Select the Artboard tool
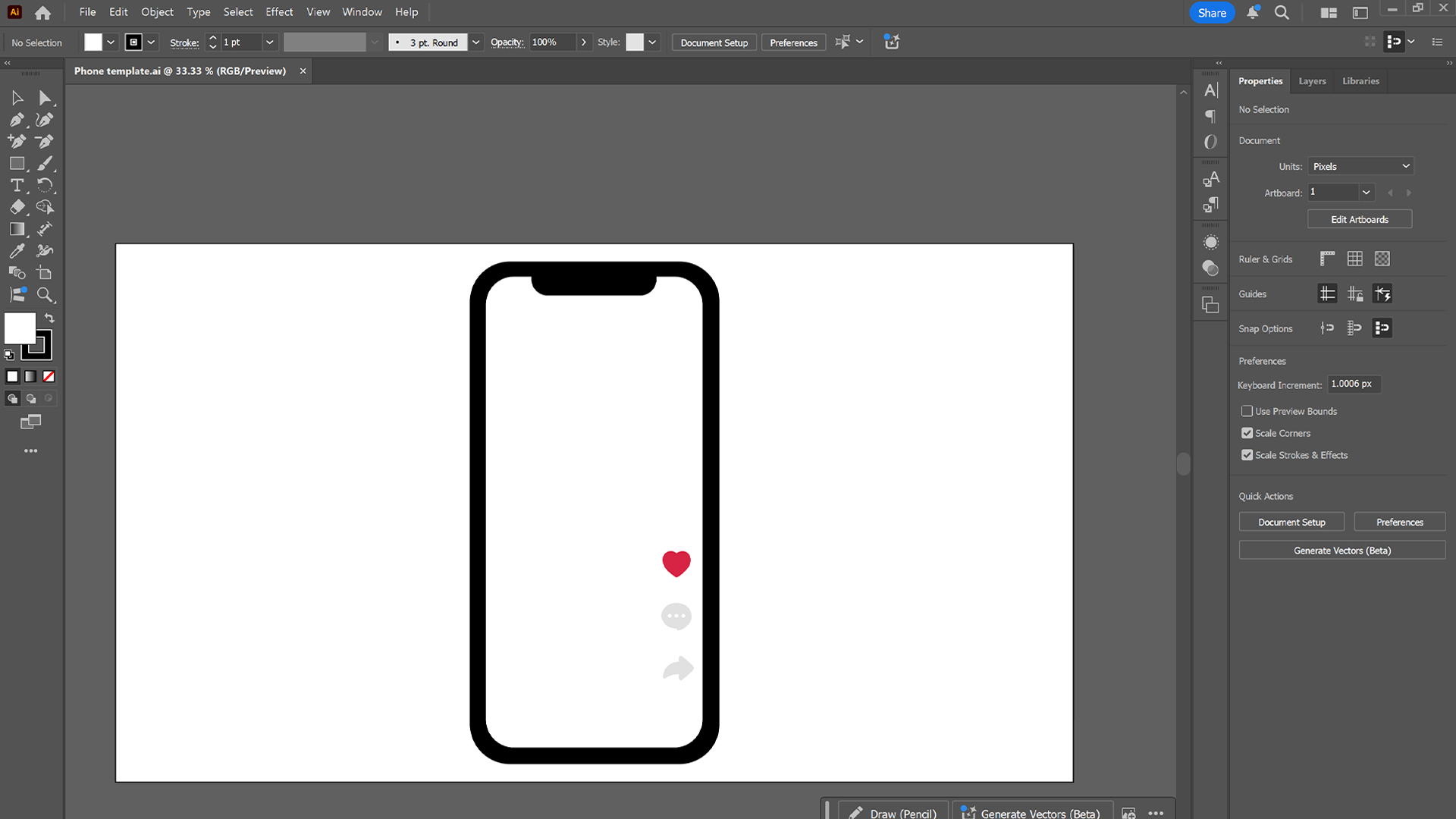Image resolution: width=1456 pixels, height=819 pixels. pyautogui.click(x=45, y=273)
